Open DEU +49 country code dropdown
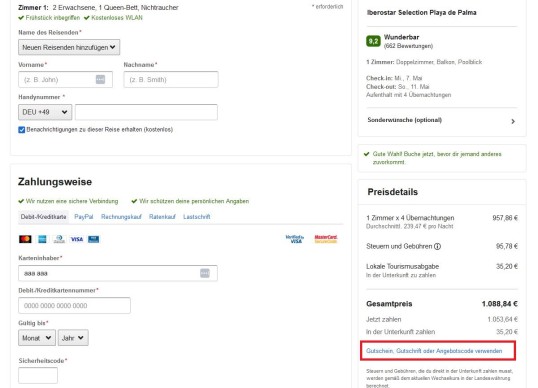 pyautogui.click(x=45, y=112)
